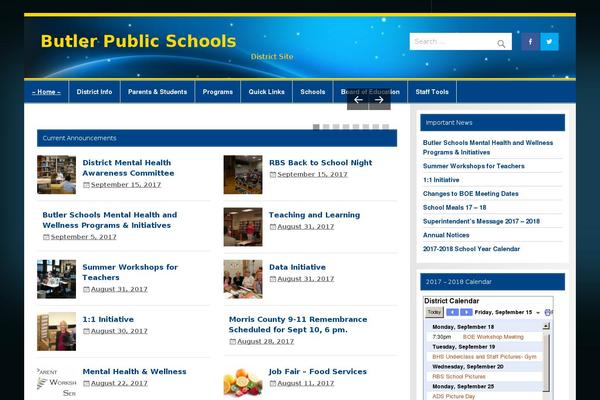Click Summer Workshops for Teachers thumbnail
The image size is (600, 400).
click(56, 279)
